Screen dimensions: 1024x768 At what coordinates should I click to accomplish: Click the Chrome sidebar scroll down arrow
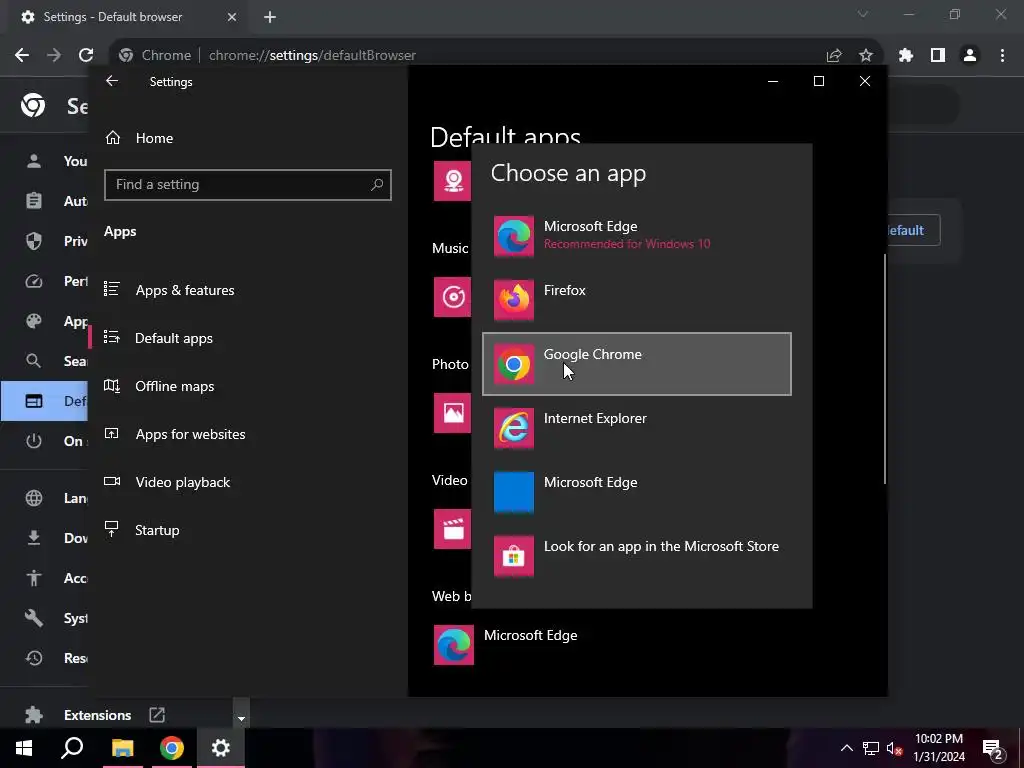(x=241, y=719)
